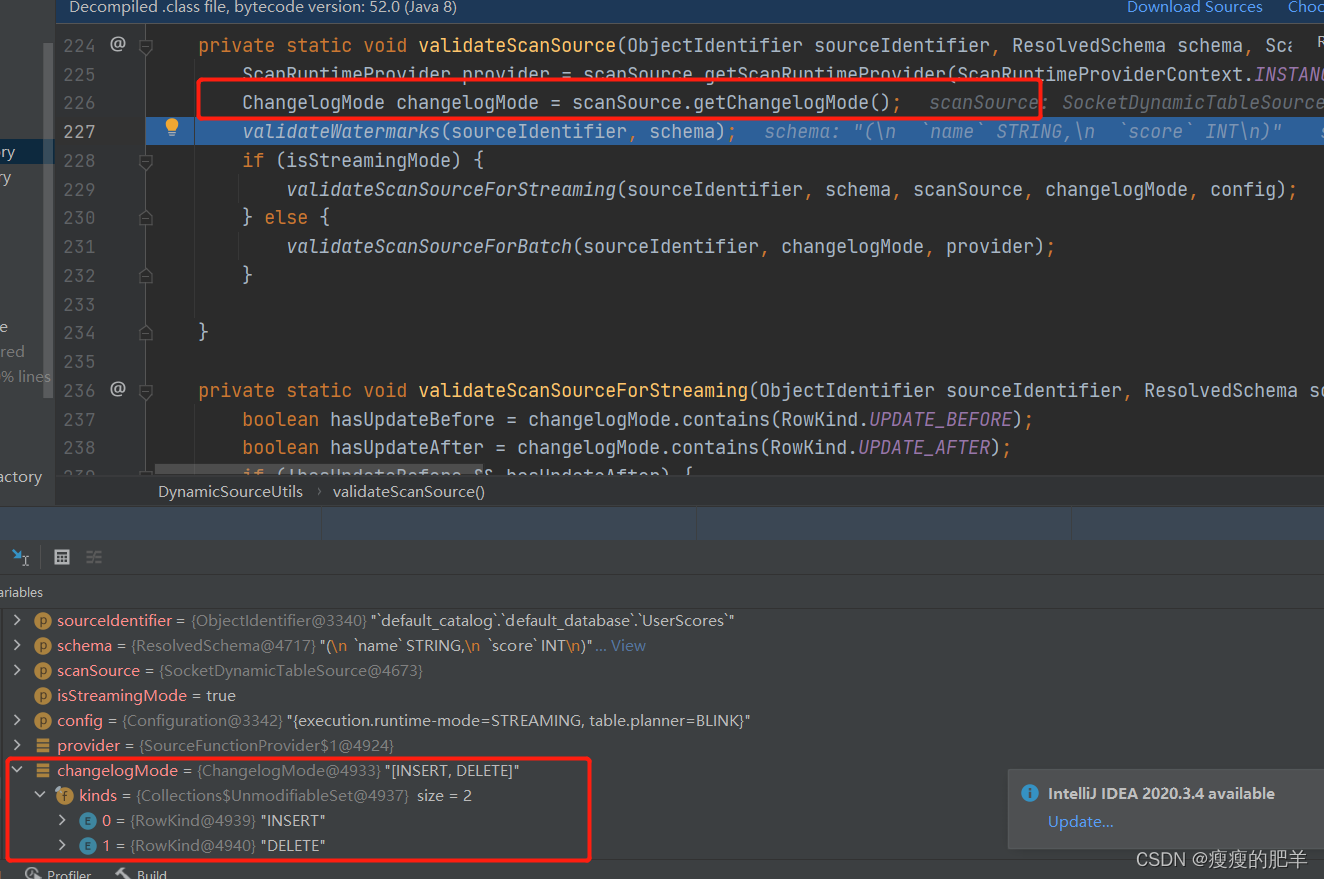Click 'validateScanSourceForBatch' on line 231

(429, 247)
